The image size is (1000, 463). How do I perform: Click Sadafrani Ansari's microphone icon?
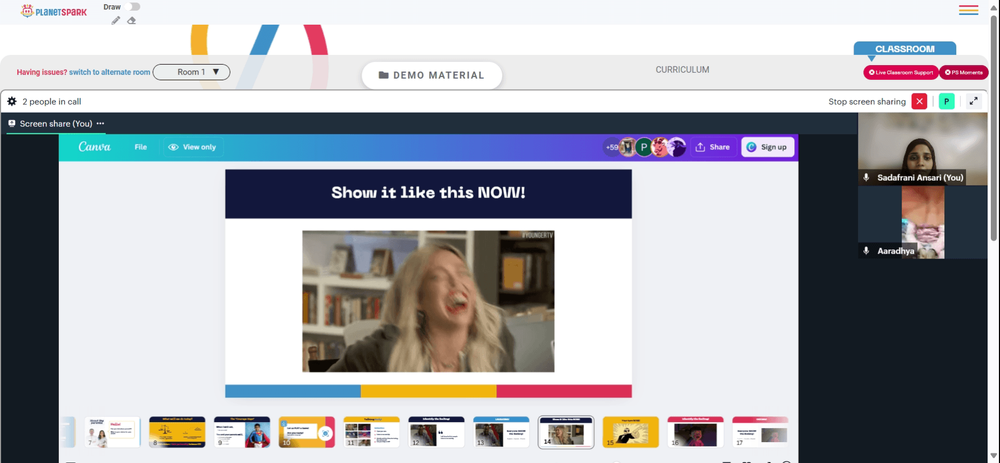click(866, 177)
